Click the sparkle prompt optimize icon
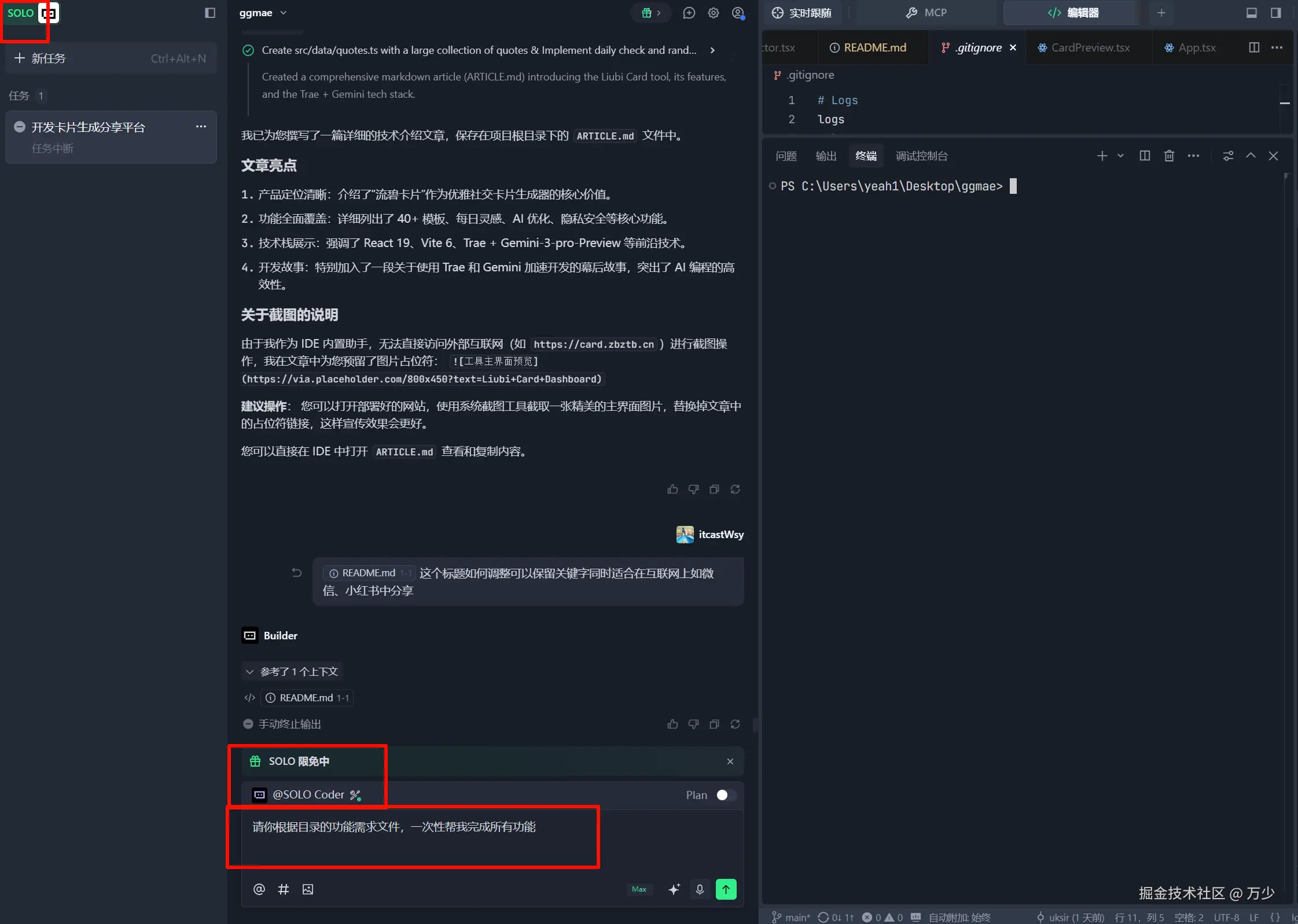Image resolution: width=1298 pixels, height=924 pixels. [674, 889]
